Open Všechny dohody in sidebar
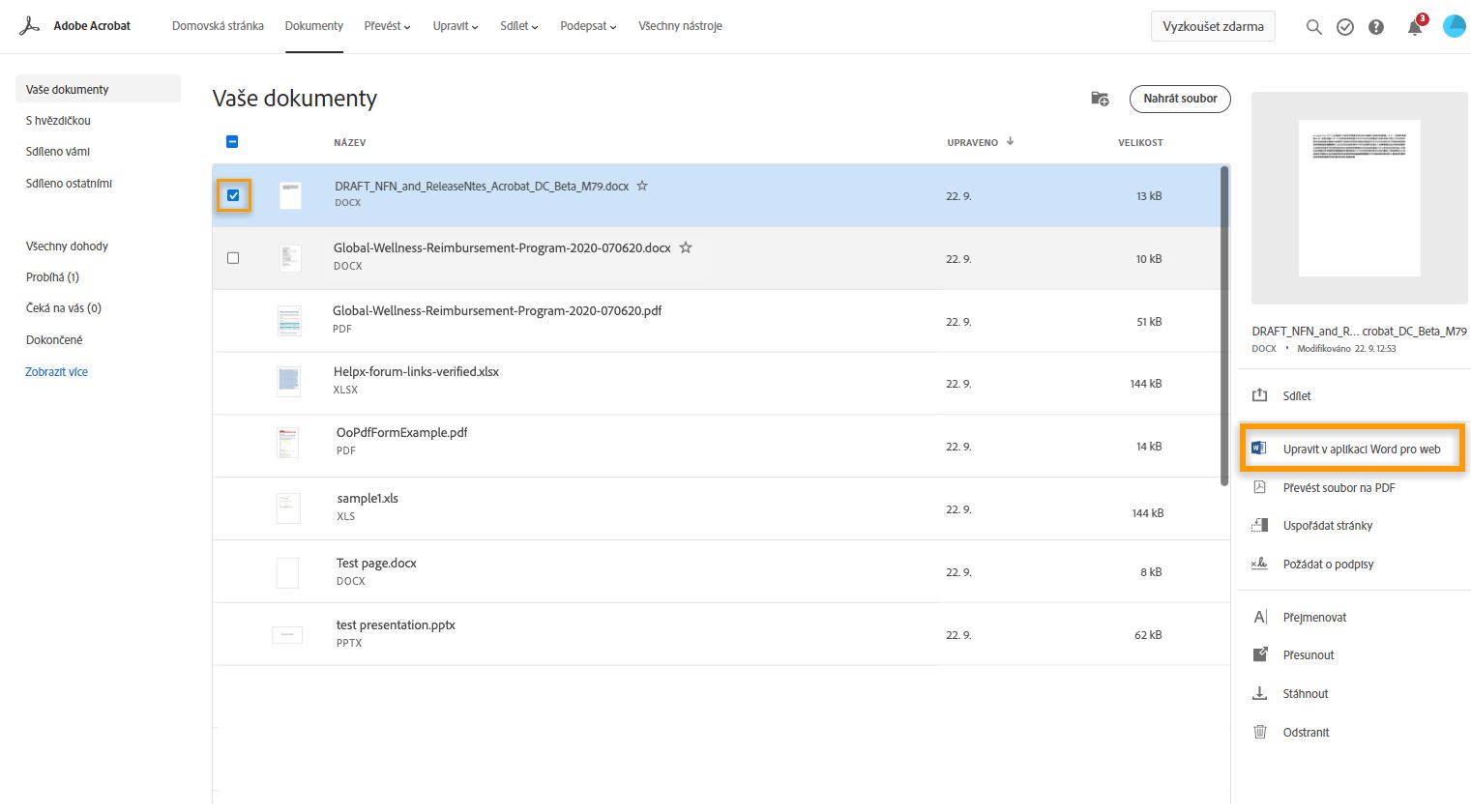The image size is (1471, 812). tap(67, 246)
